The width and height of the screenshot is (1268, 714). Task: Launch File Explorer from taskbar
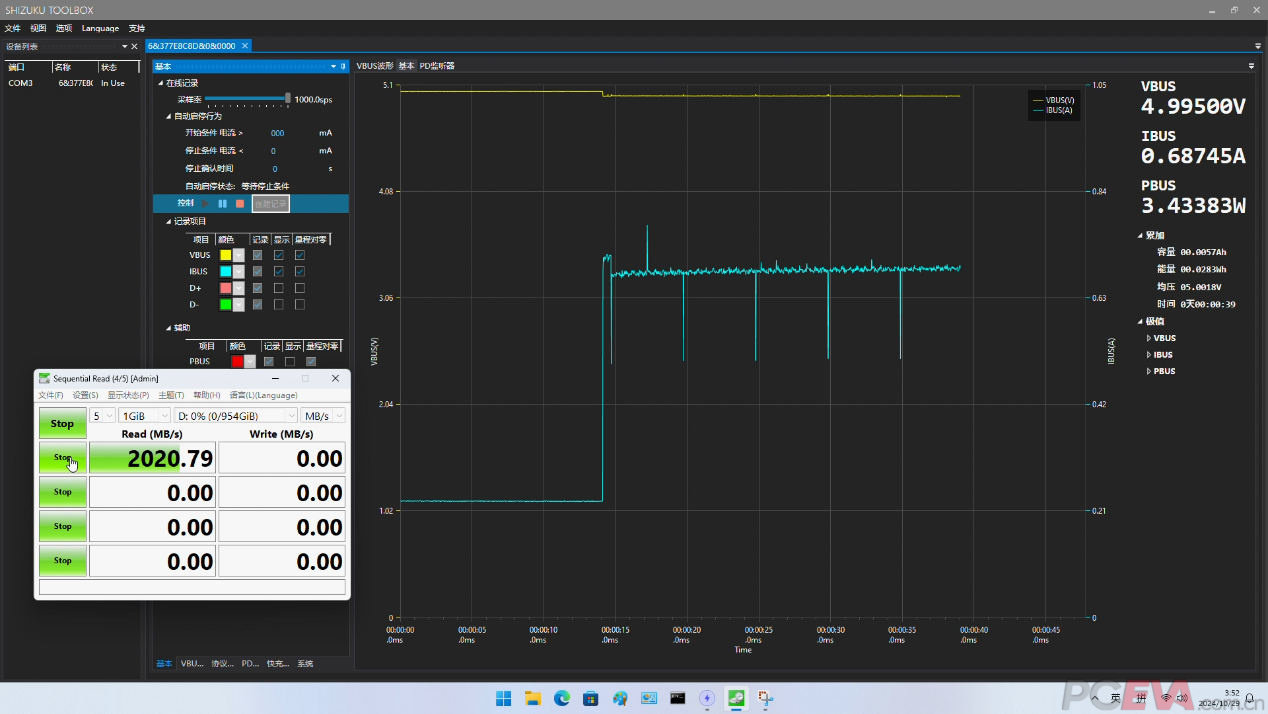click(x=533, y=698)
